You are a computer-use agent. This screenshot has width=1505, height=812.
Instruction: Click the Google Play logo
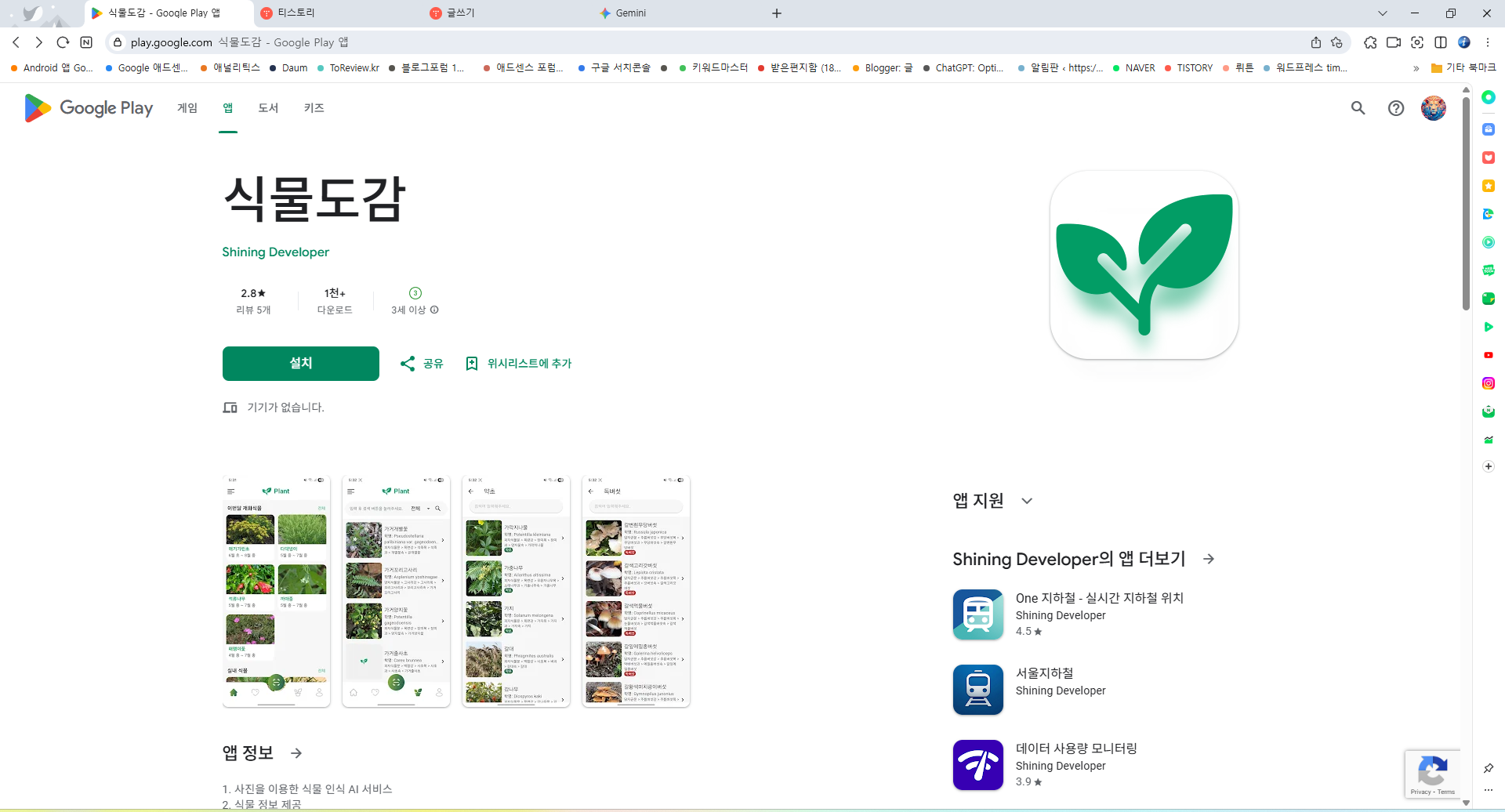pos(87,108)
